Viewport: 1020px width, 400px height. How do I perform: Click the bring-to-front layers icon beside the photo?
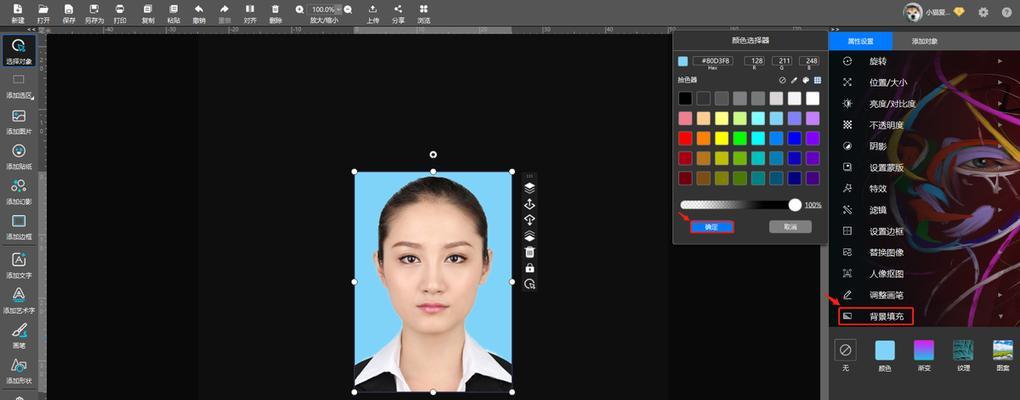click(530, 188)
